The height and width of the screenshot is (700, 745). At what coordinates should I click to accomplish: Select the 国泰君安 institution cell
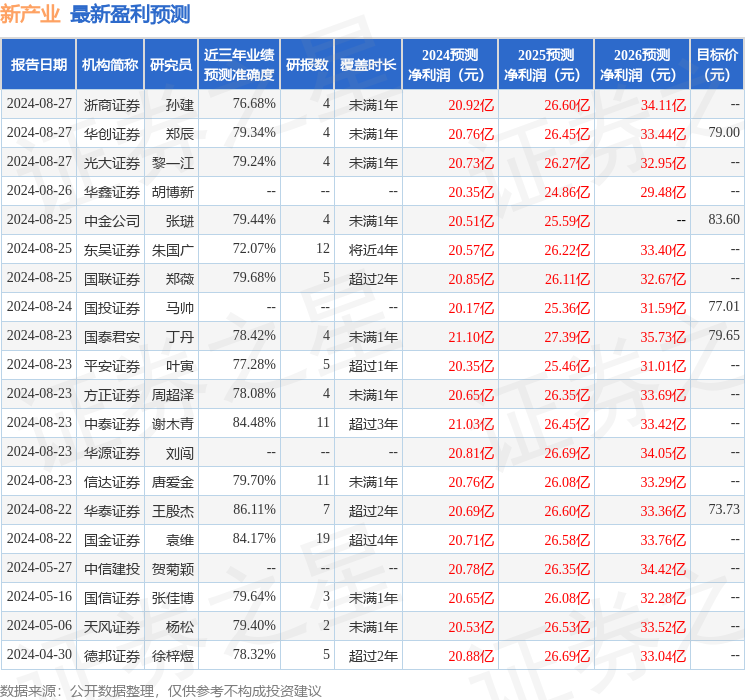tap(112, 337)
